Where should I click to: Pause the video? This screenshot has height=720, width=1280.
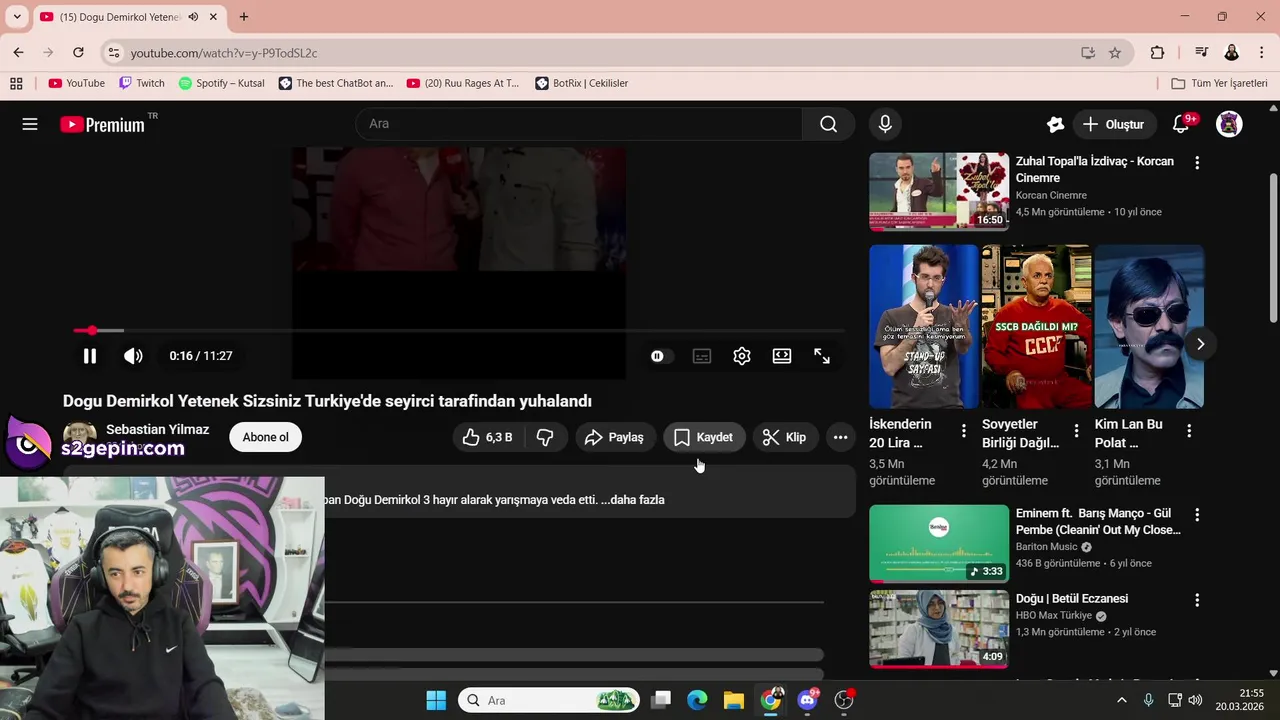point(89,356)
